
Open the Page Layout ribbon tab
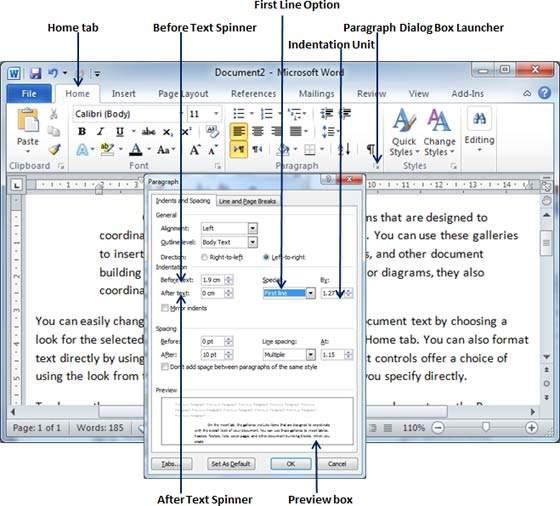pyautogui.click(x=183, y=94)
